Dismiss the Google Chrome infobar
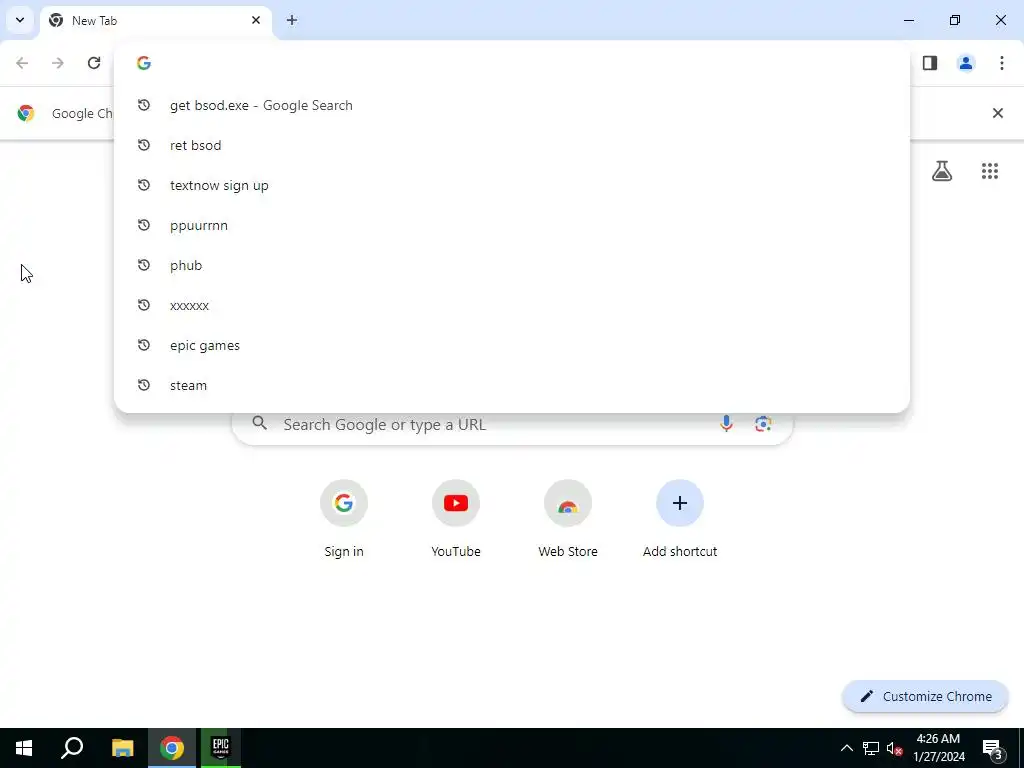The height and width of the screenshot is (768, 1024). coord(998,113)
